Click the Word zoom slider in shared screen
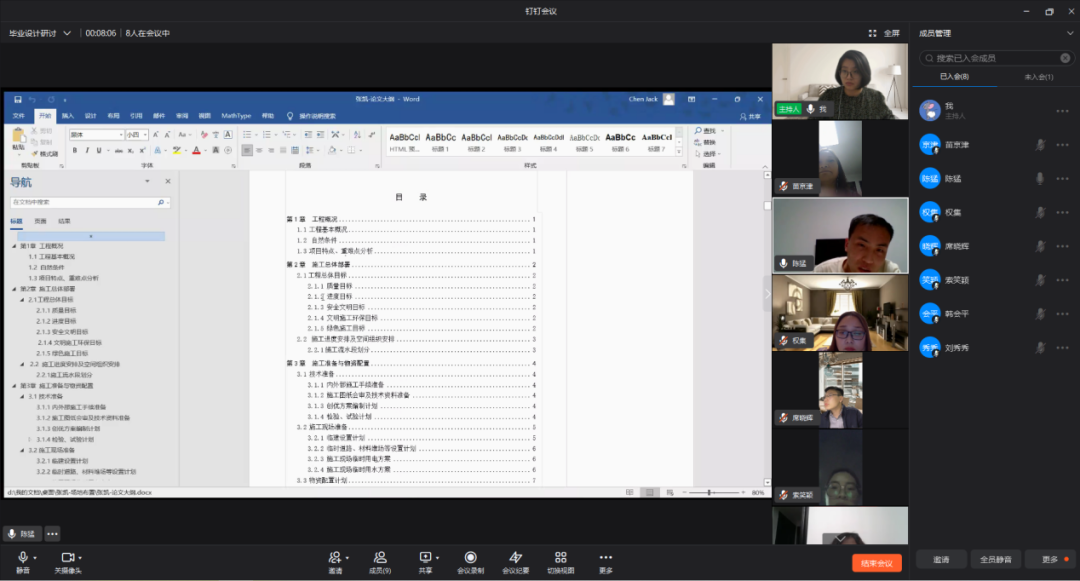 point(710,492)
